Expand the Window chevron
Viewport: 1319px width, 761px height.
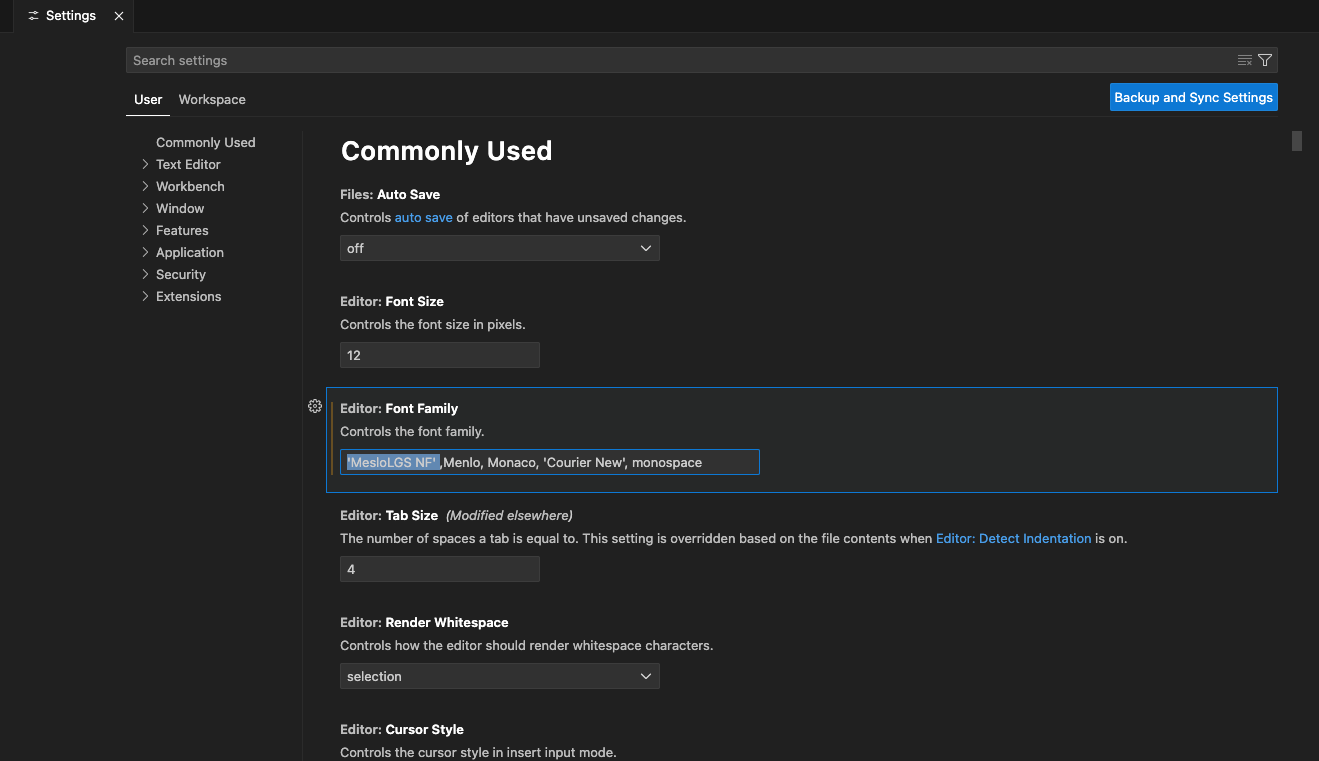pos(145,208)
